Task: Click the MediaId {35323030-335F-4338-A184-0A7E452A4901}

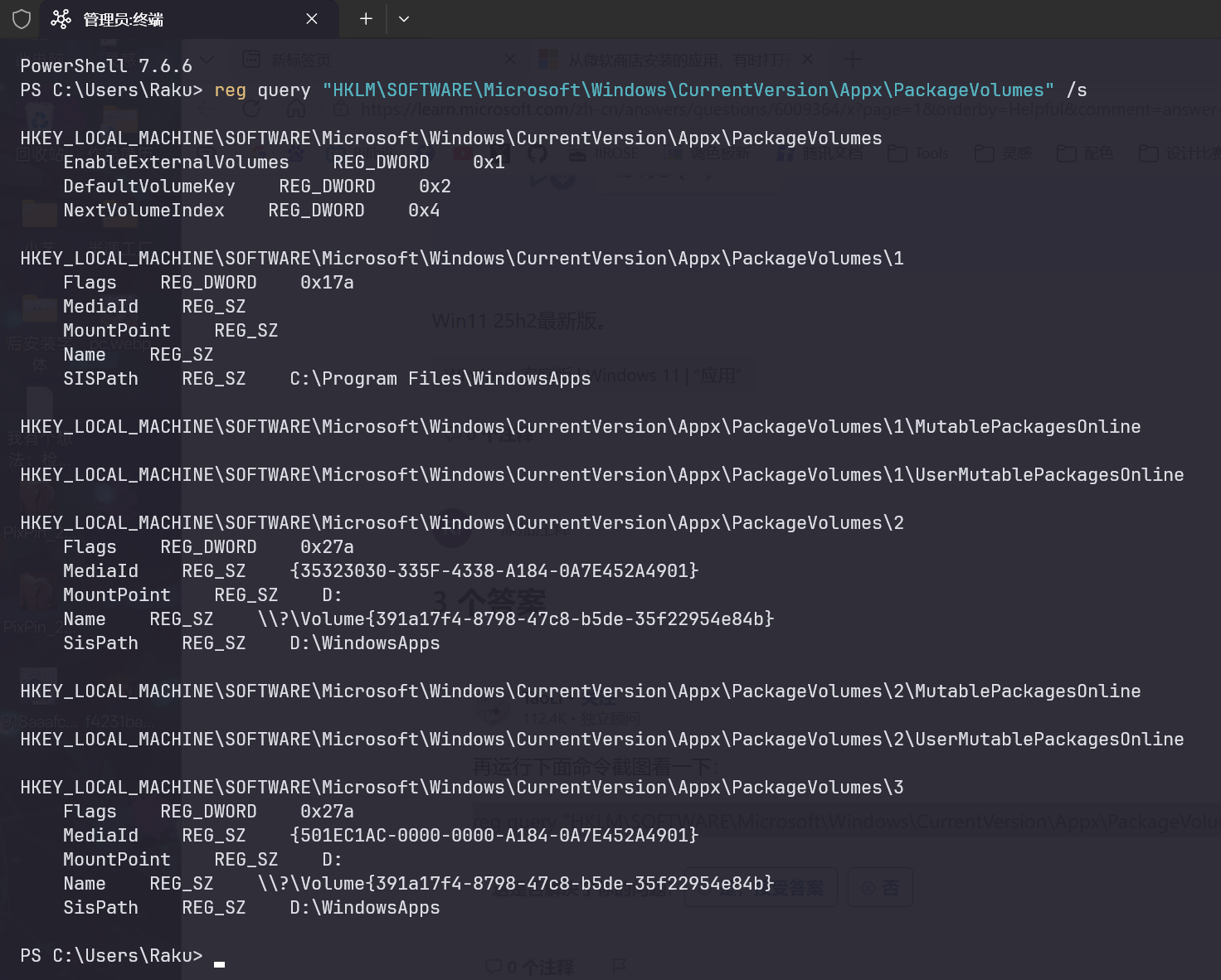Action: point(494,571)
